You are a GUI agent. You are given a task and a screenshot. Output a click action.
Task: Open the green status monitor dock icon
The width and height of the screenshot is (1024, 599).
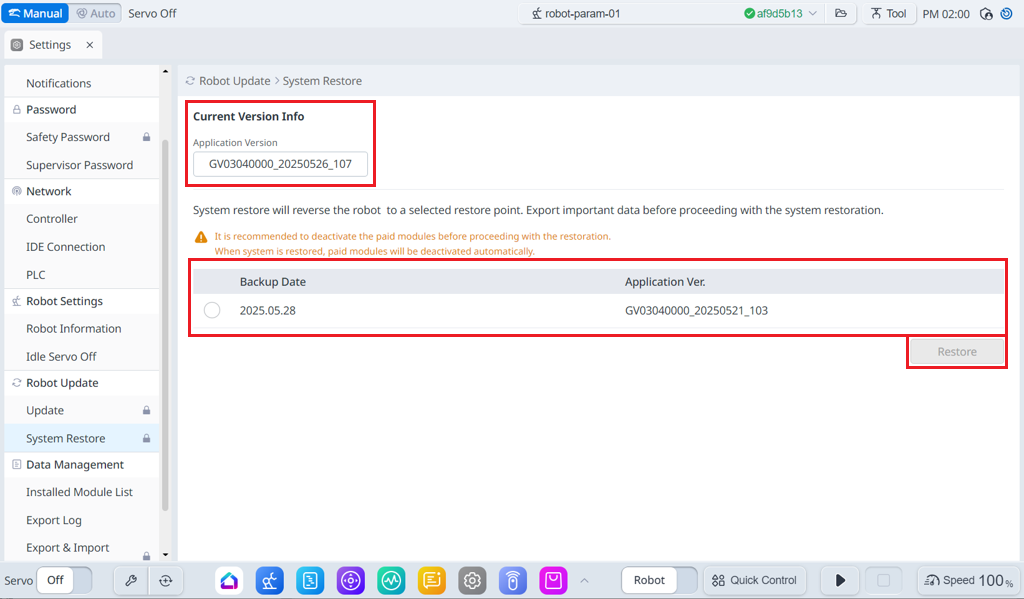pyautogui.click(x=391, y=580)
